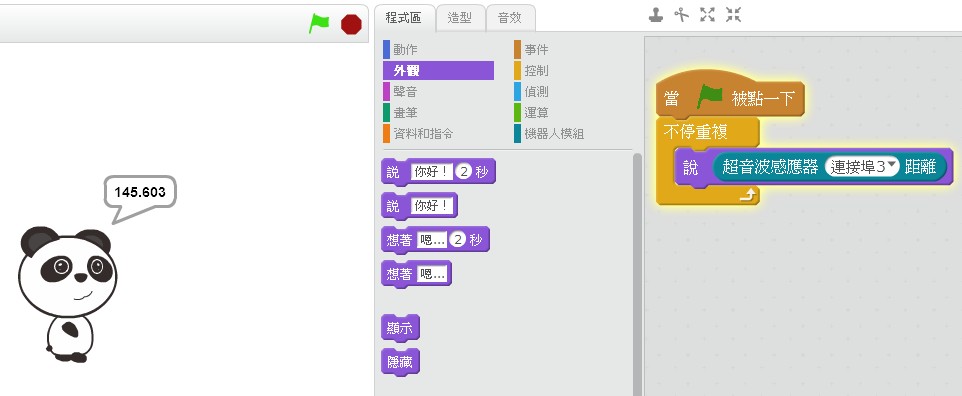Open the 連接埠3 port dropdown
This screenshot has width=962, height=396.
(861, 166)
